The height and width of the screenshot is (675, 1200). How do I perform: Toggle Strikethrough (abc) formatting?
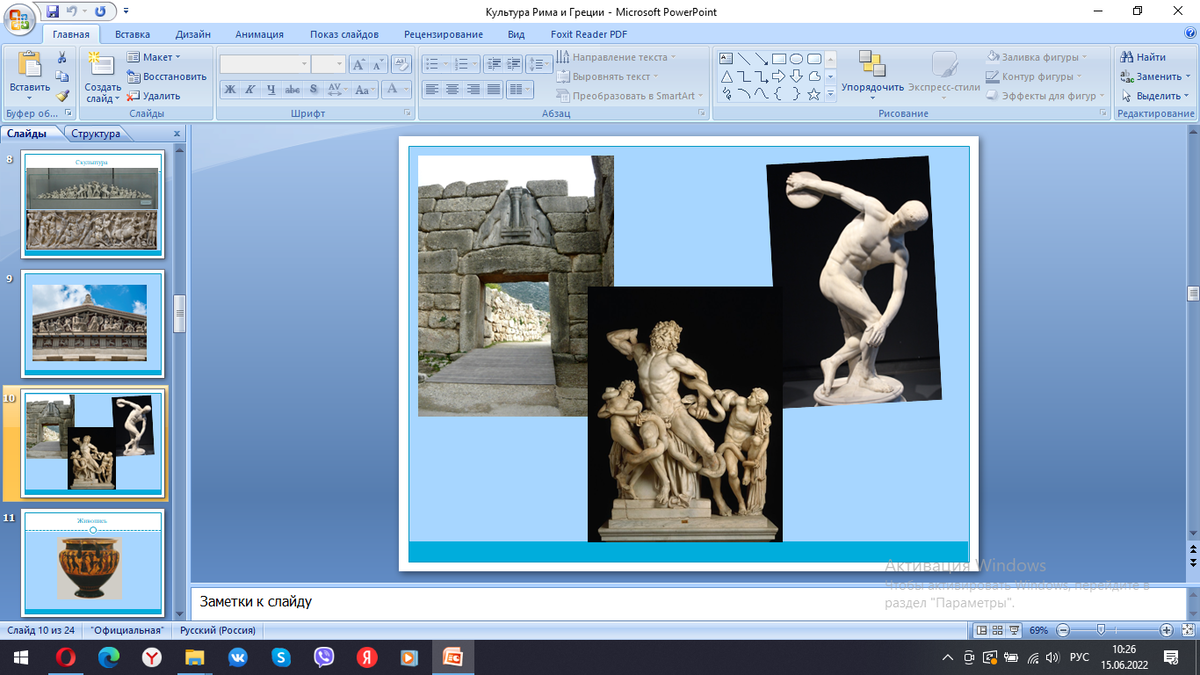[292, 89]
